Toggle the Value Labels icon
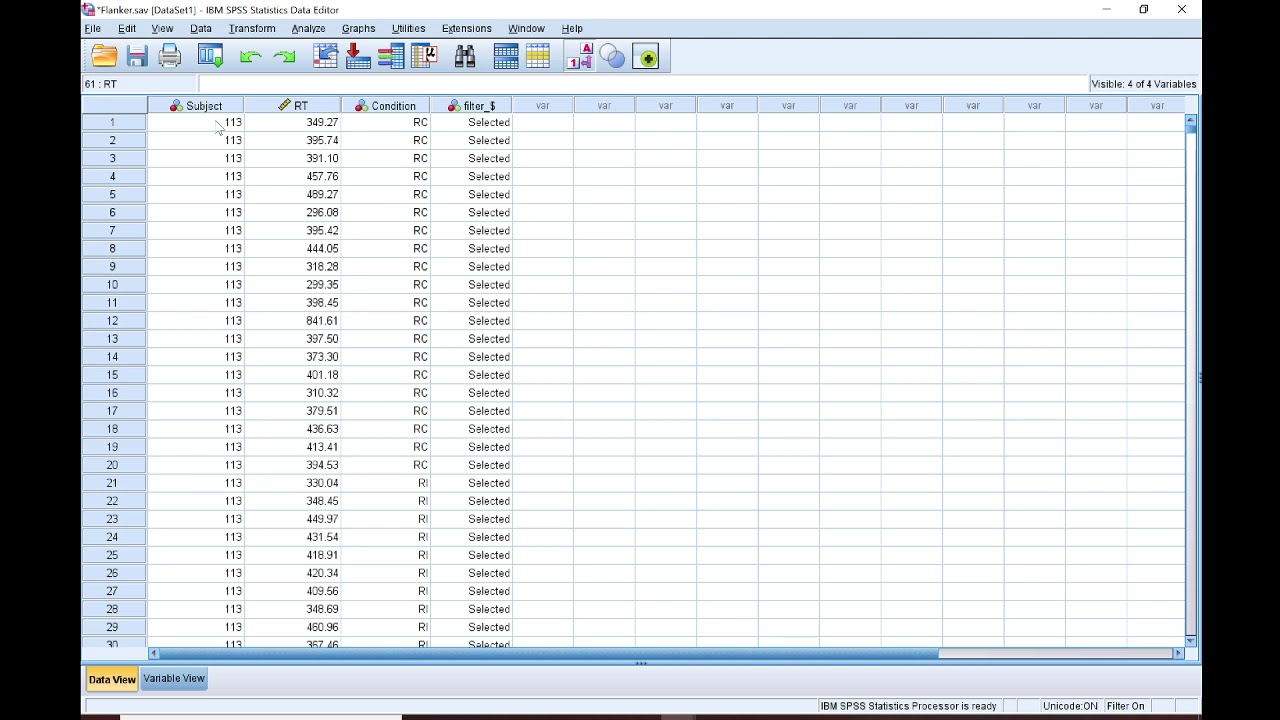This screenshot has width=1280, height=720. [x=579, y=57]
